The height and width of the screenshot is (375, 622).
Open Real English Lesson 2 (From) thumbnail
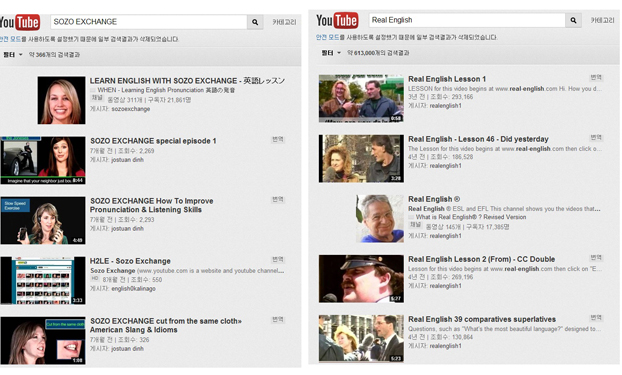pyautogui.click(x=361, y=279)
